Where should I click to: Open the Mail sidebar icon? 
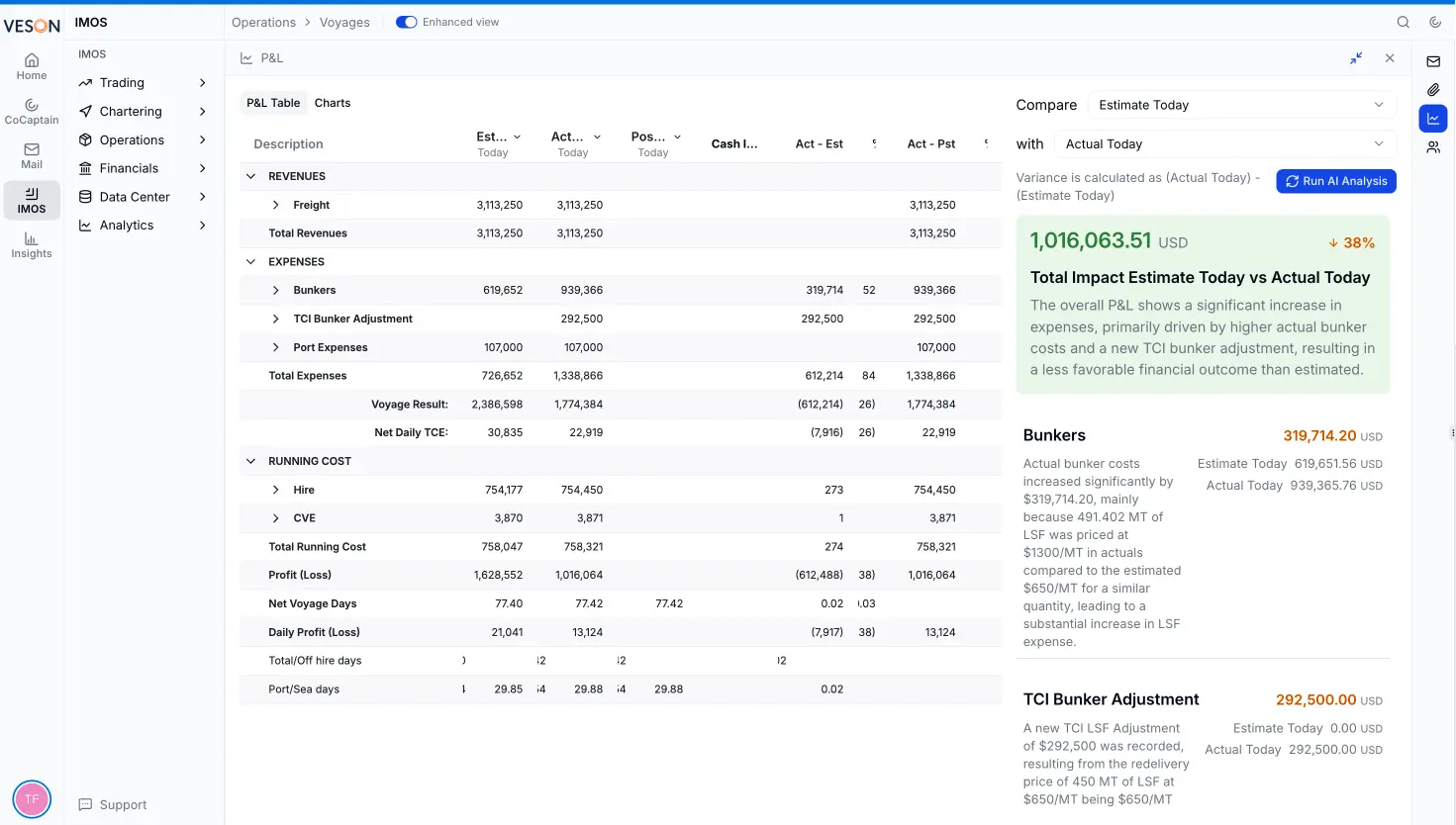click(x=32, y=156)
